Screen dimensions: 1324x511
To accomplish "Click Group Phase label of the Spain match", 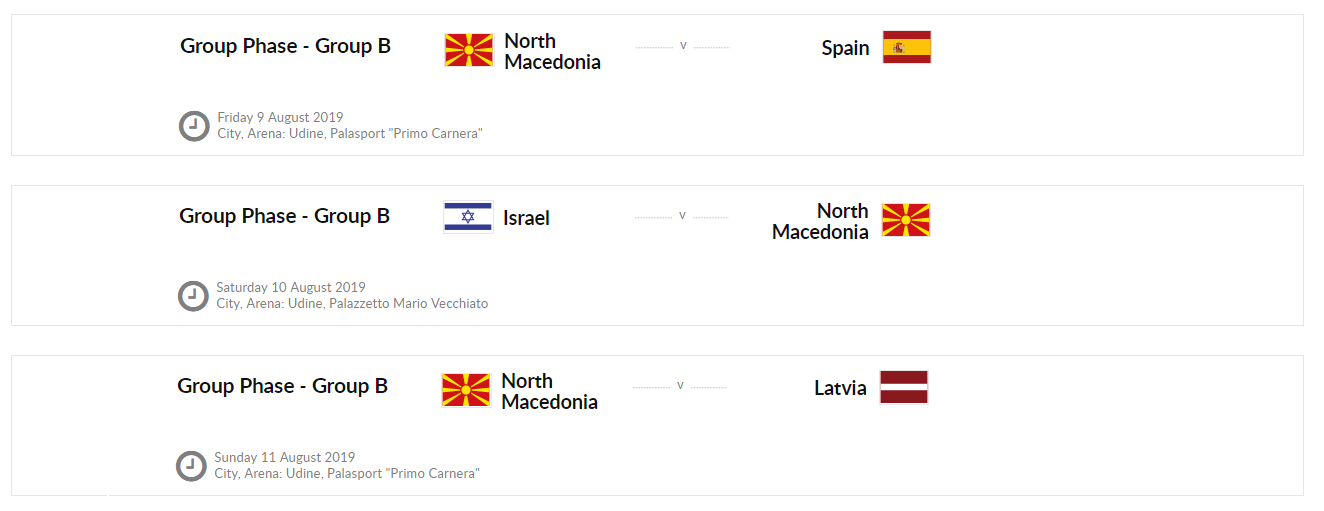I will 285,46.
